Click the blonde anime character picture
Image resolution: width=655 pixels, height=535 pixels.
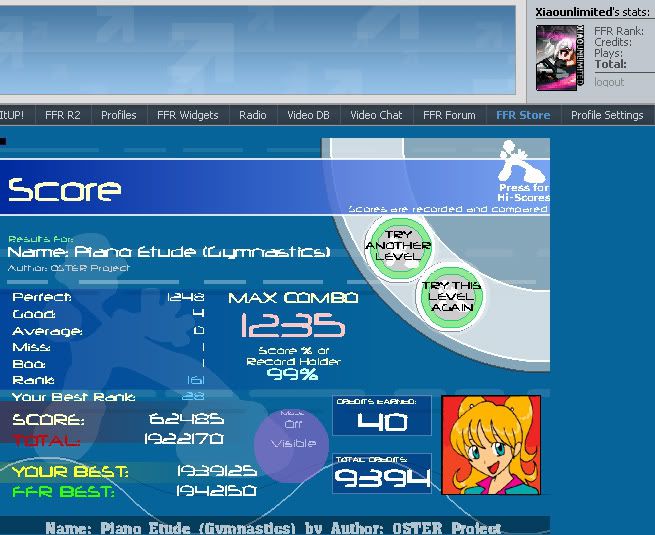coord(491,445)
